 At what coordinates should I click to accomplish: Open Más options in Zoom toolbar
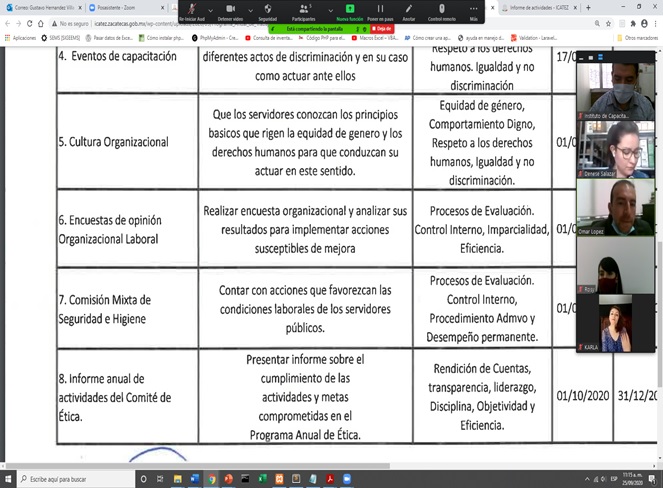[474, 11]
